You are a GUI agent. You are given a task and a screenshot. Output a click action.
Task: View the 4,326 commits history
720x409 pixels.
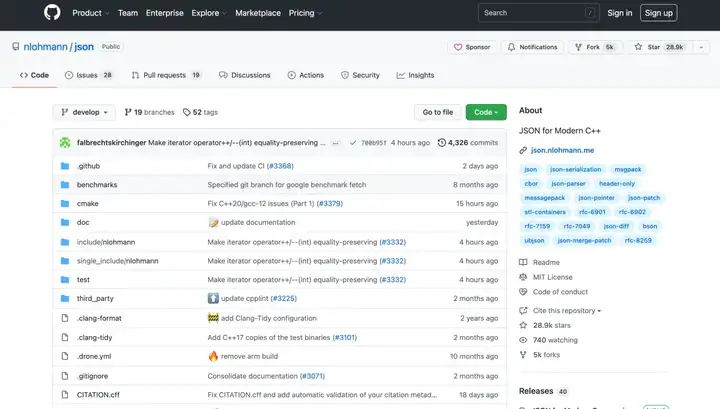coord(467,143)
